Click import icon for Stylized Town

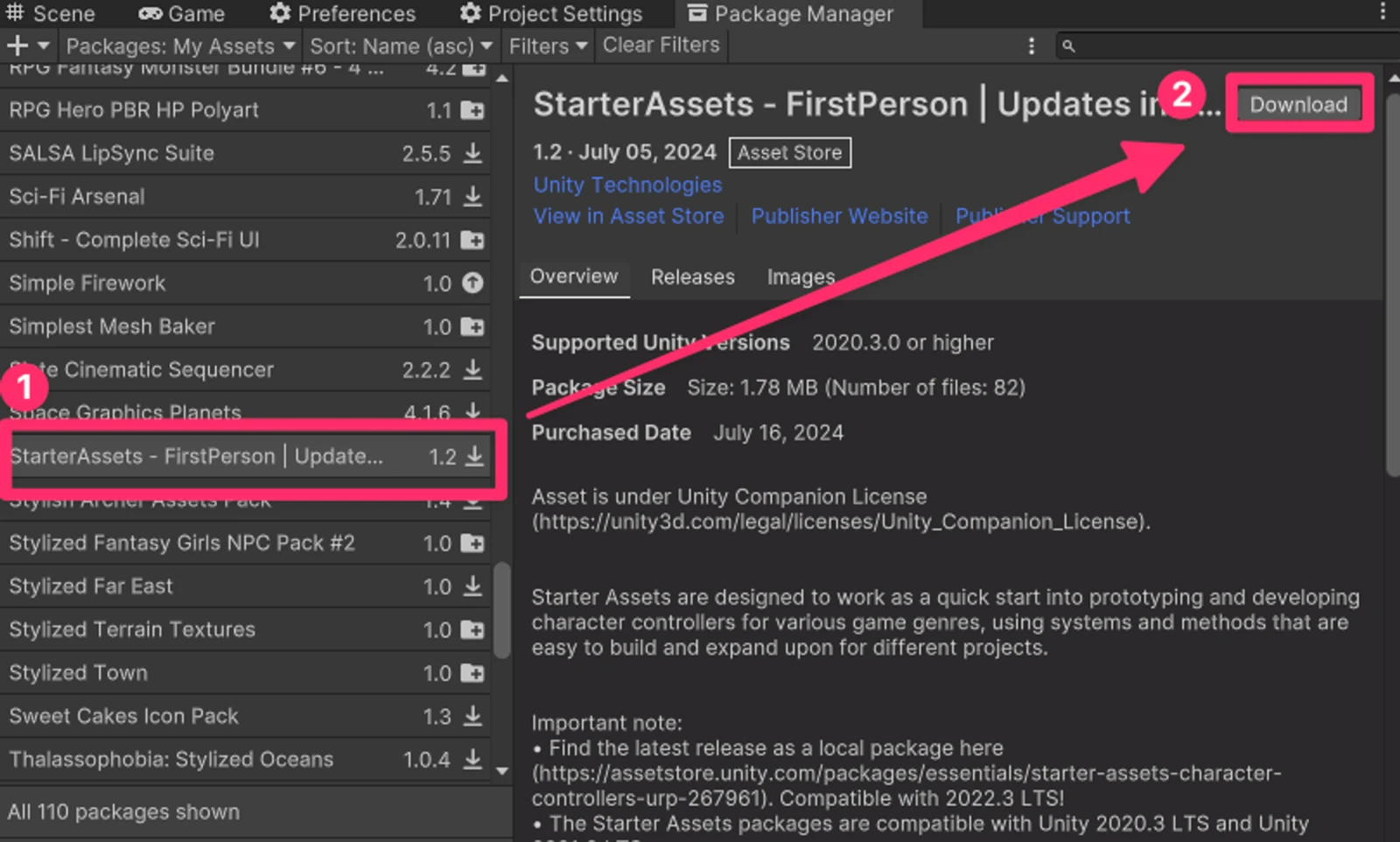472,673
